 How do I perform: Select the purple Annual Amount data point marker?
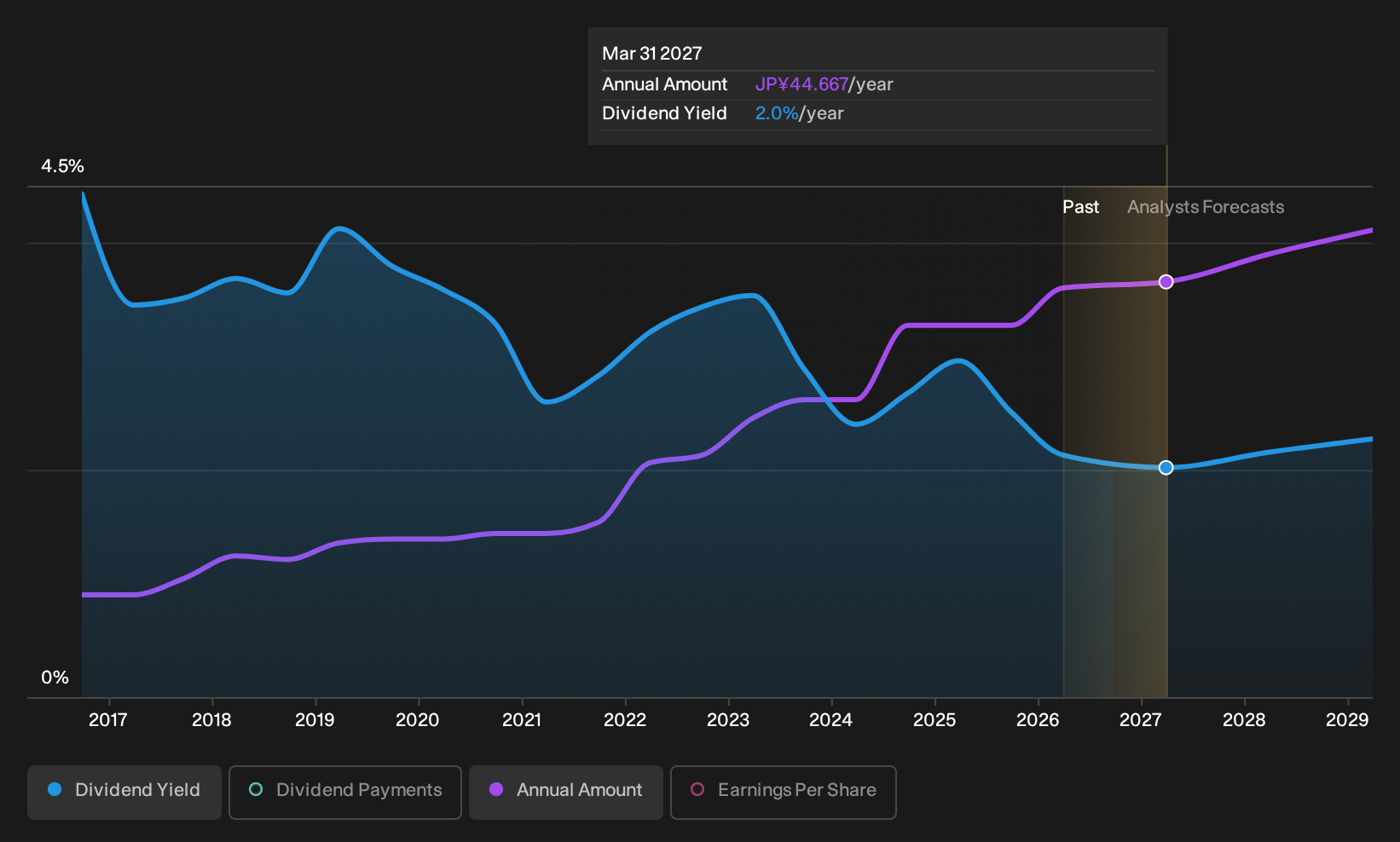[1166, 282]
